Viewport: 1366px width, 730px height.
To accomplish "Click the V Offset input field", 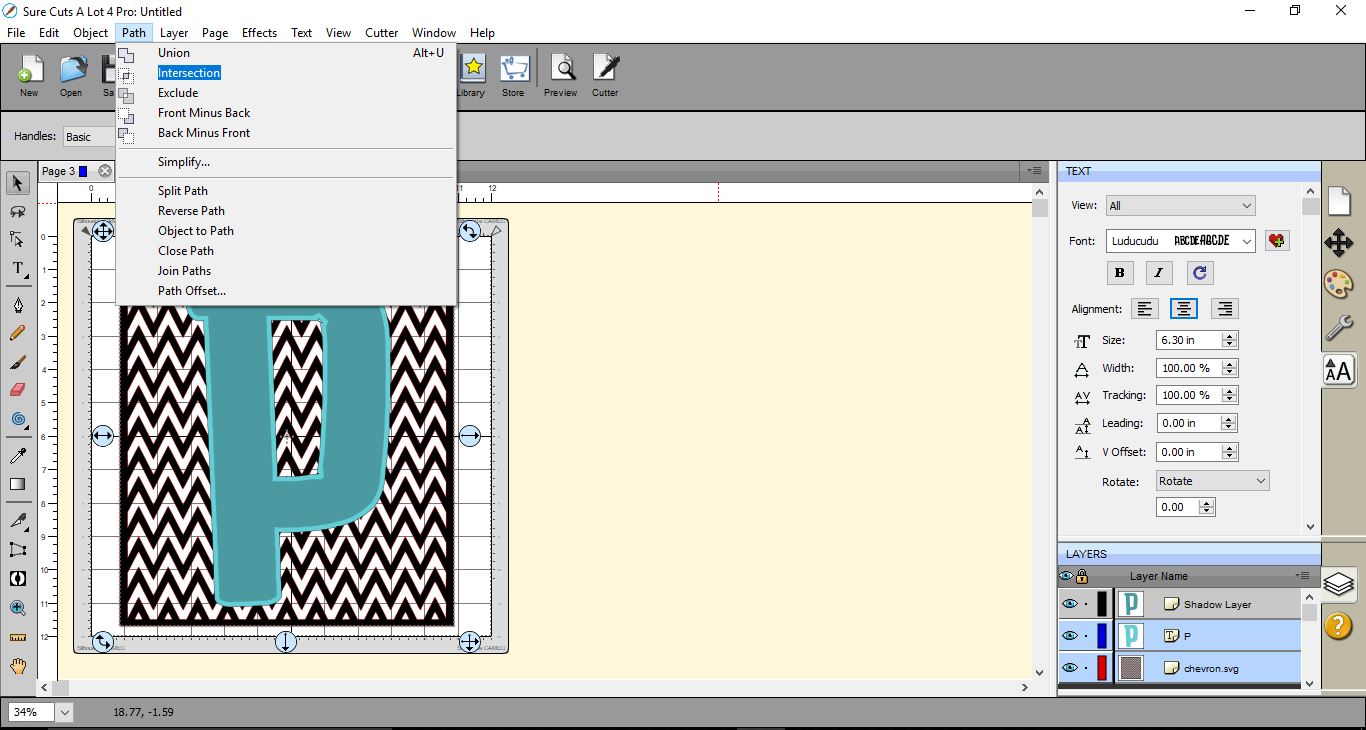I will [x=1189, y=452].
